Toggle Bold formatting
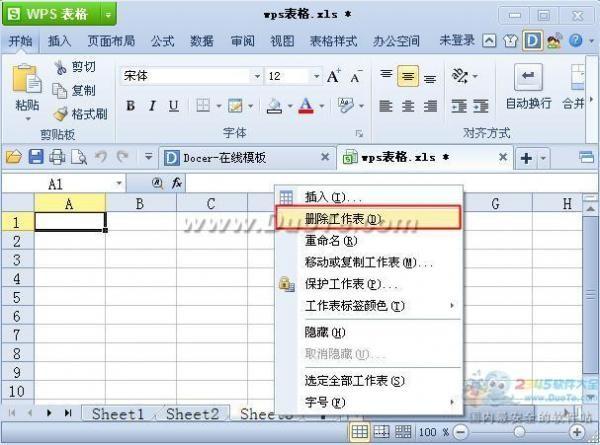The width and height of the screenshot is (600, 445). point(130,106)
